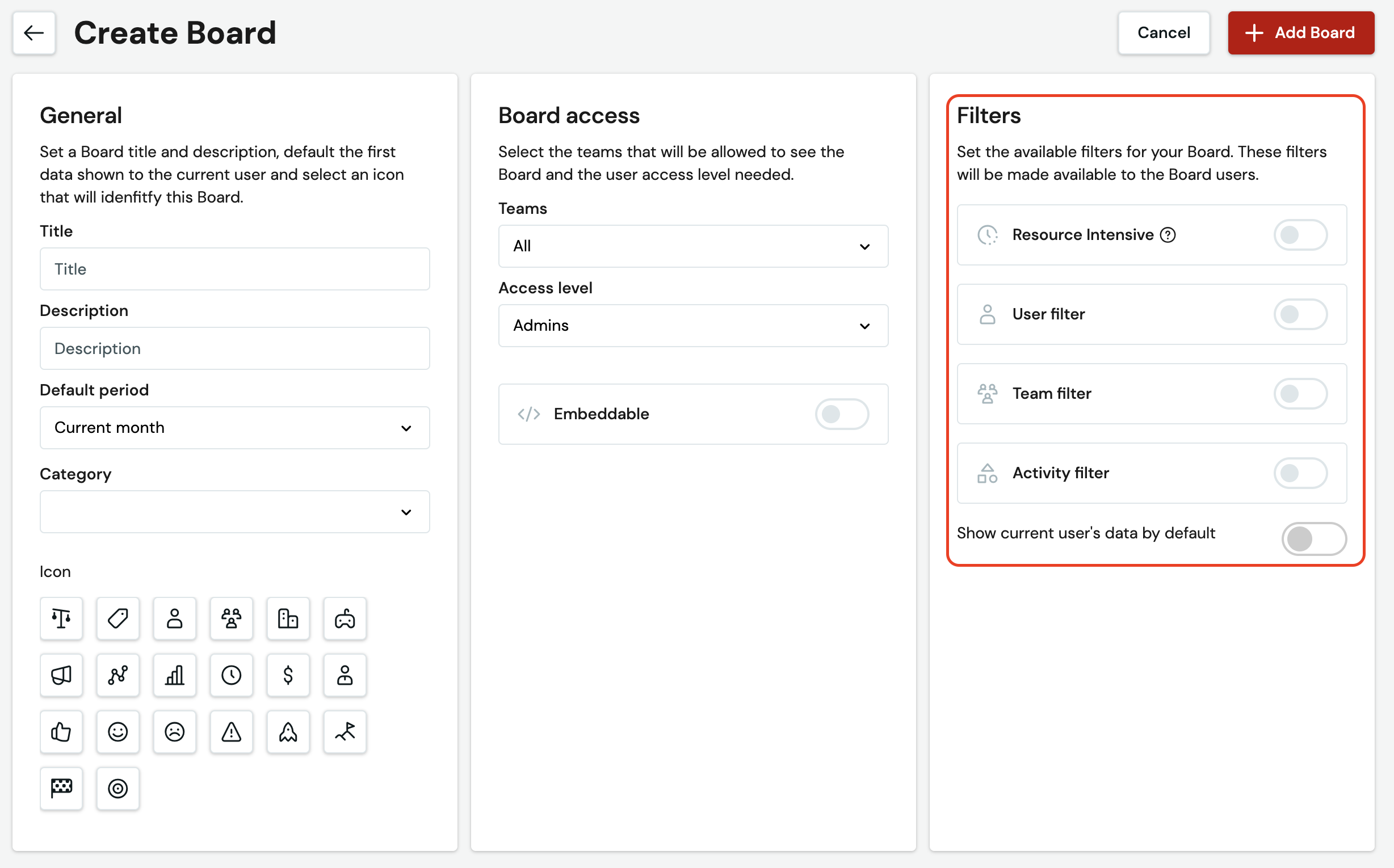Choose the price tag board icon
Viewport: 1394px width, 868px height.
coord(117,618)
